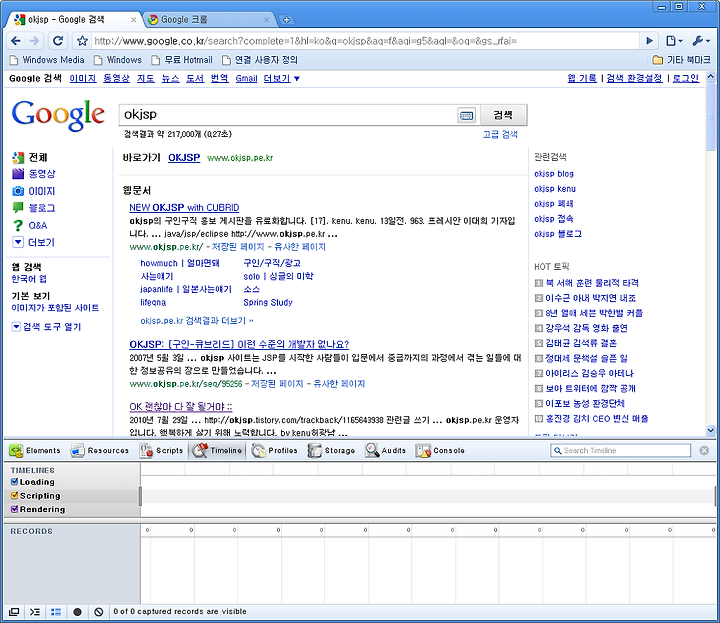Open the Gmail top navigation link
Viewport: 720px width, 623px height.
(x=247, y=79)
